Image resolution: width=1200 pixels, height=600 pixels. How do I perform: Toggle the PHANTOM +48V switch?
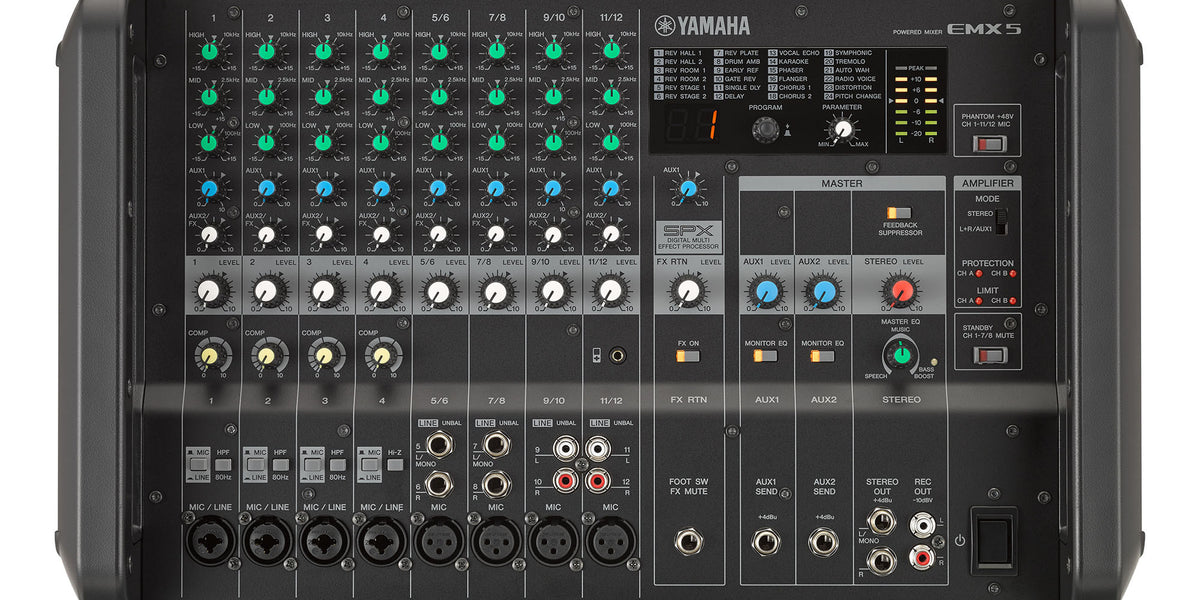click(x=988, y=143)
